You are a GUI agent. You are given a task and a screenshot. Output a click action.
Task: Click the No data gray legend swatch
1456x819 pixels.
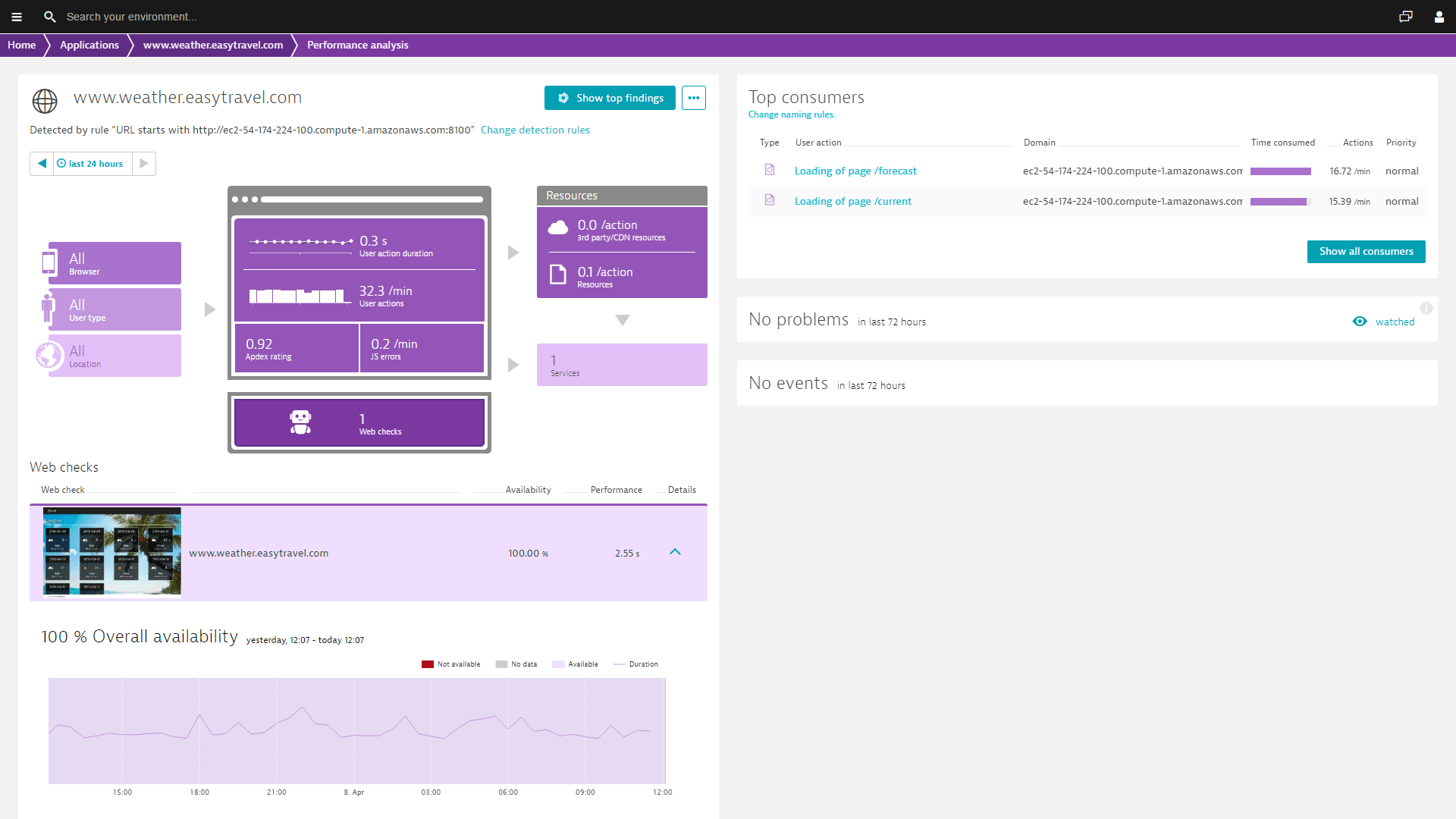(501, 664)
